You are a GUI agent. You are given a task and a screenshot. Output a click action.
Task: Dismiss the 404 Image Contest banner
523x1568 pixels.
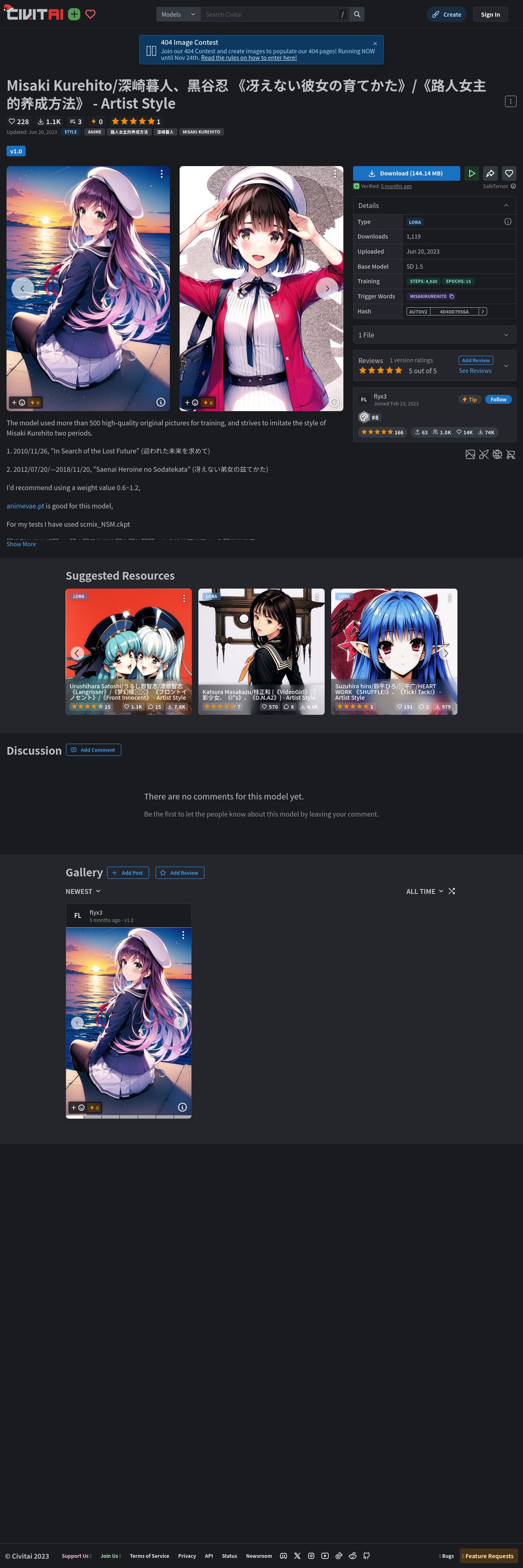coord(375,43)
